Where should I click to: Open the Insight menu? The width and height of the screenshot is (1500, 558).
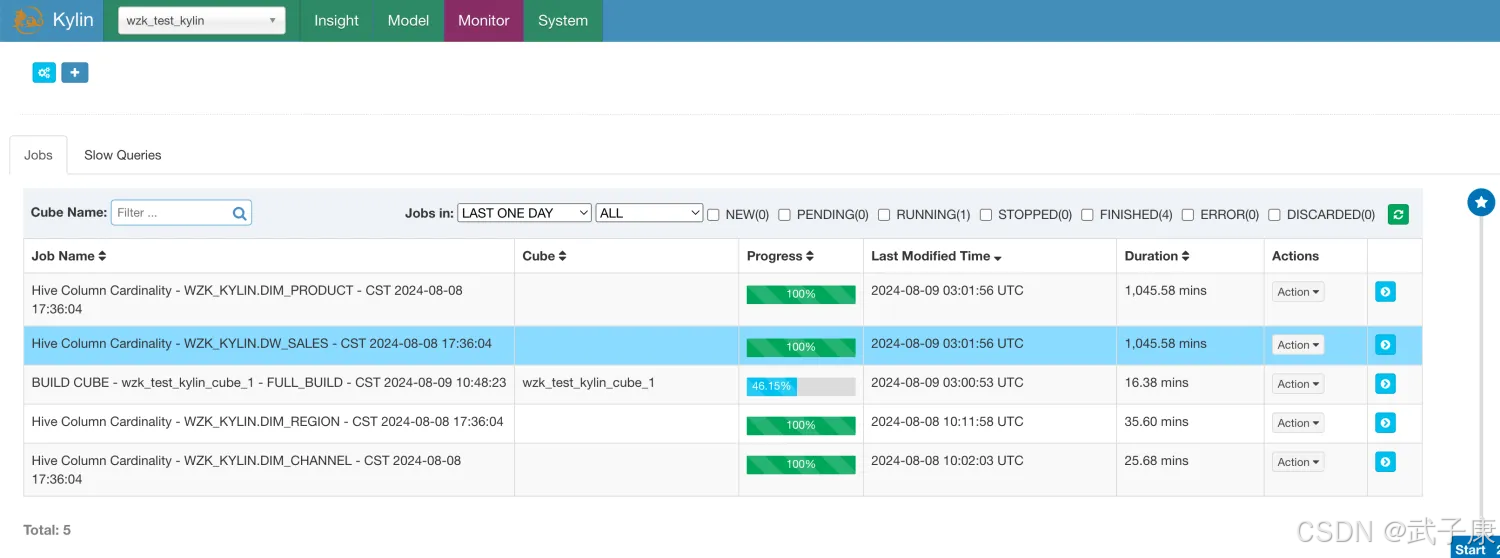click(336, 21)
